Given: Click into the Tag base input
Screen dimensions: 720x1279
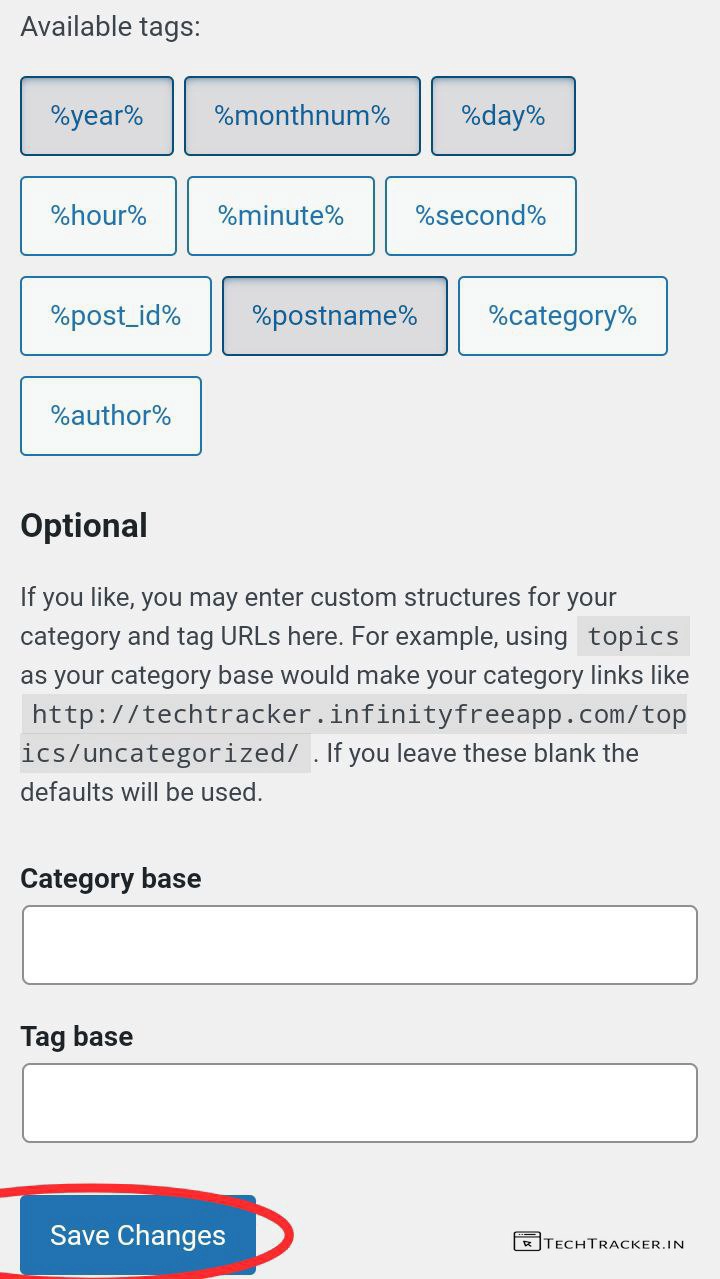Looking at the screenshot, I should coord(359,1103).
